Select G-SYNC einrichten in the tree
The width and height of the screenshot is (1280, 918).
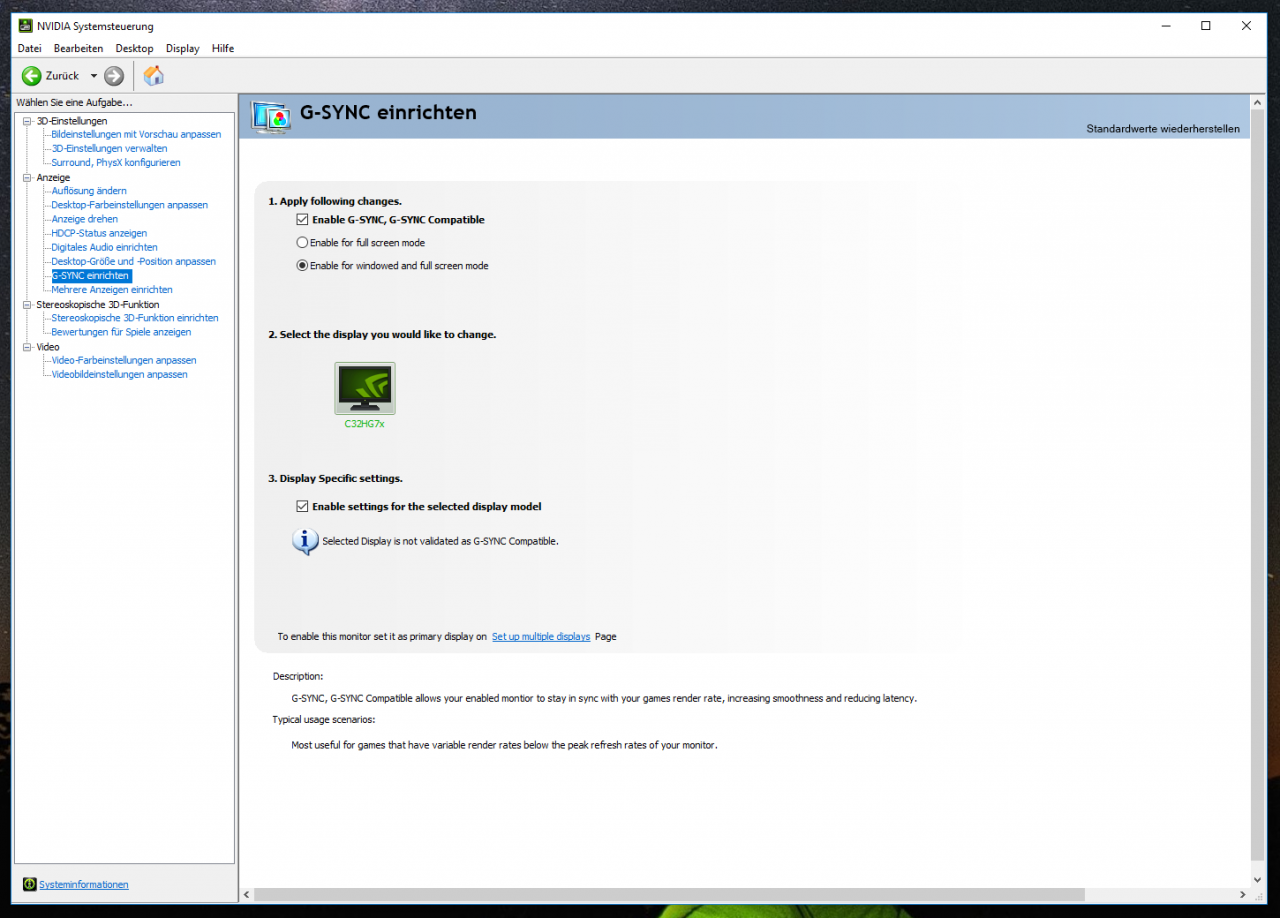(x=90, y=275)
